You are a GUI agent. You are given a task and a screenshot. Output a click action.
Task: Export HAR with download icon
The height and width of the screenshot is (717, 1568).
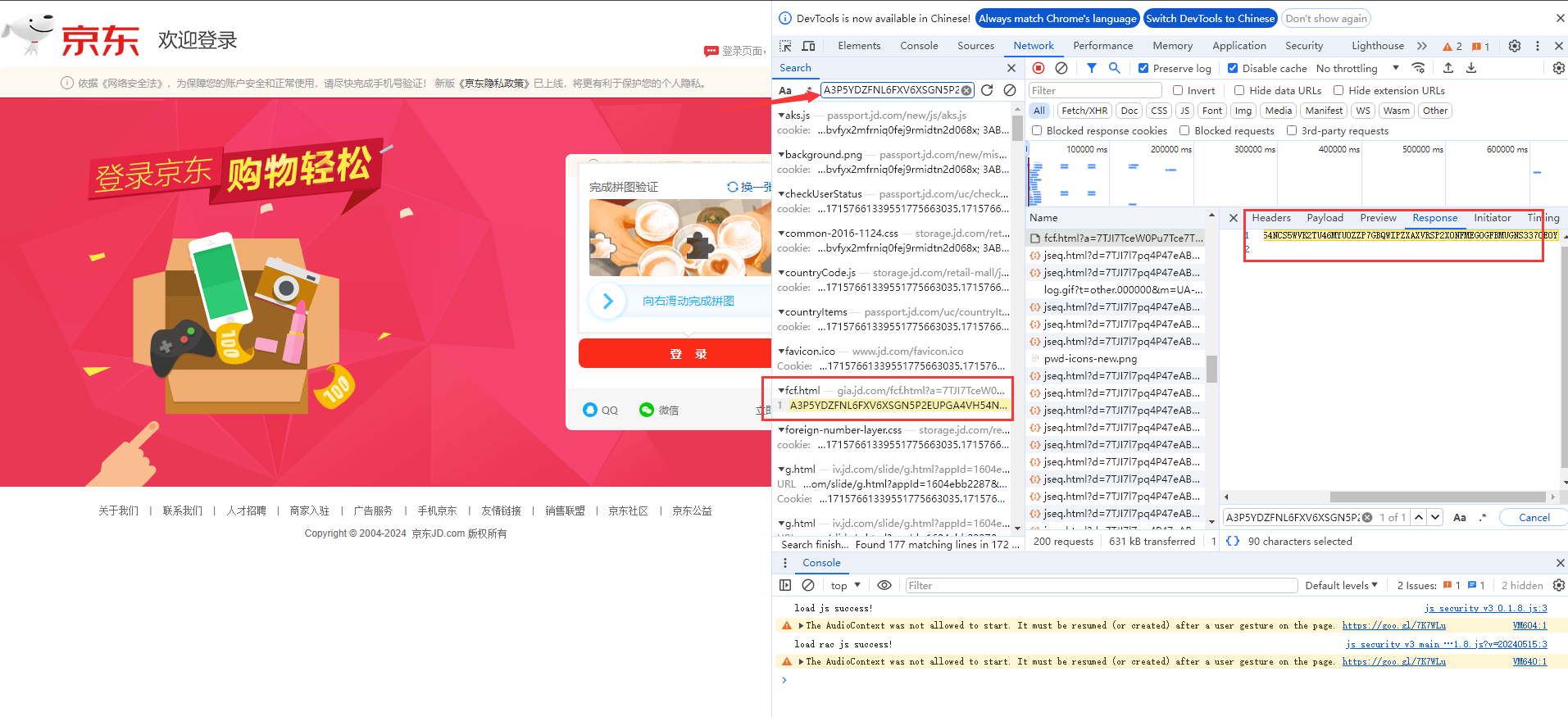pos(1471,68)
